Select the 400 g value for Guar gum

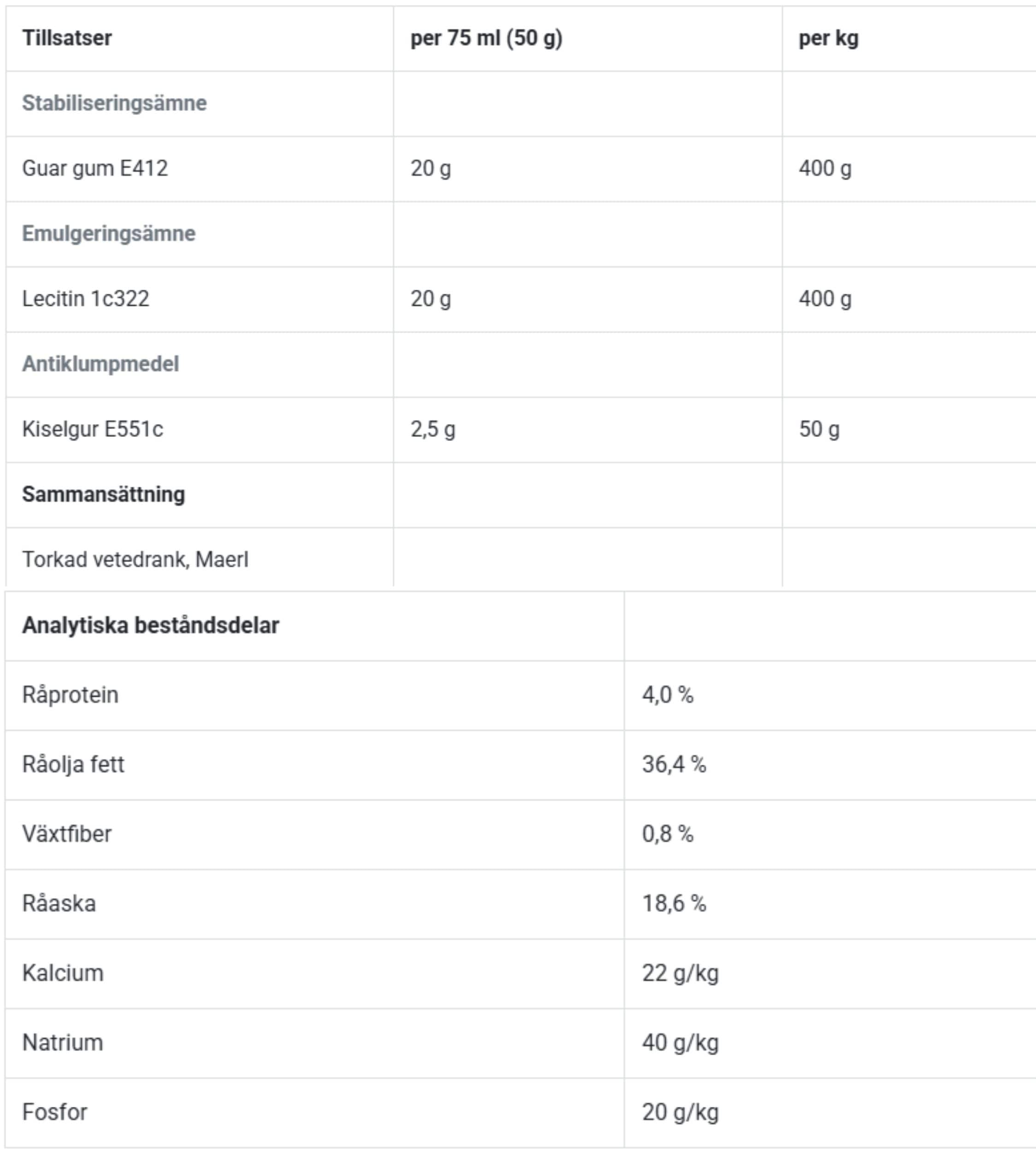pyautogui.click(x=825, y=169)
